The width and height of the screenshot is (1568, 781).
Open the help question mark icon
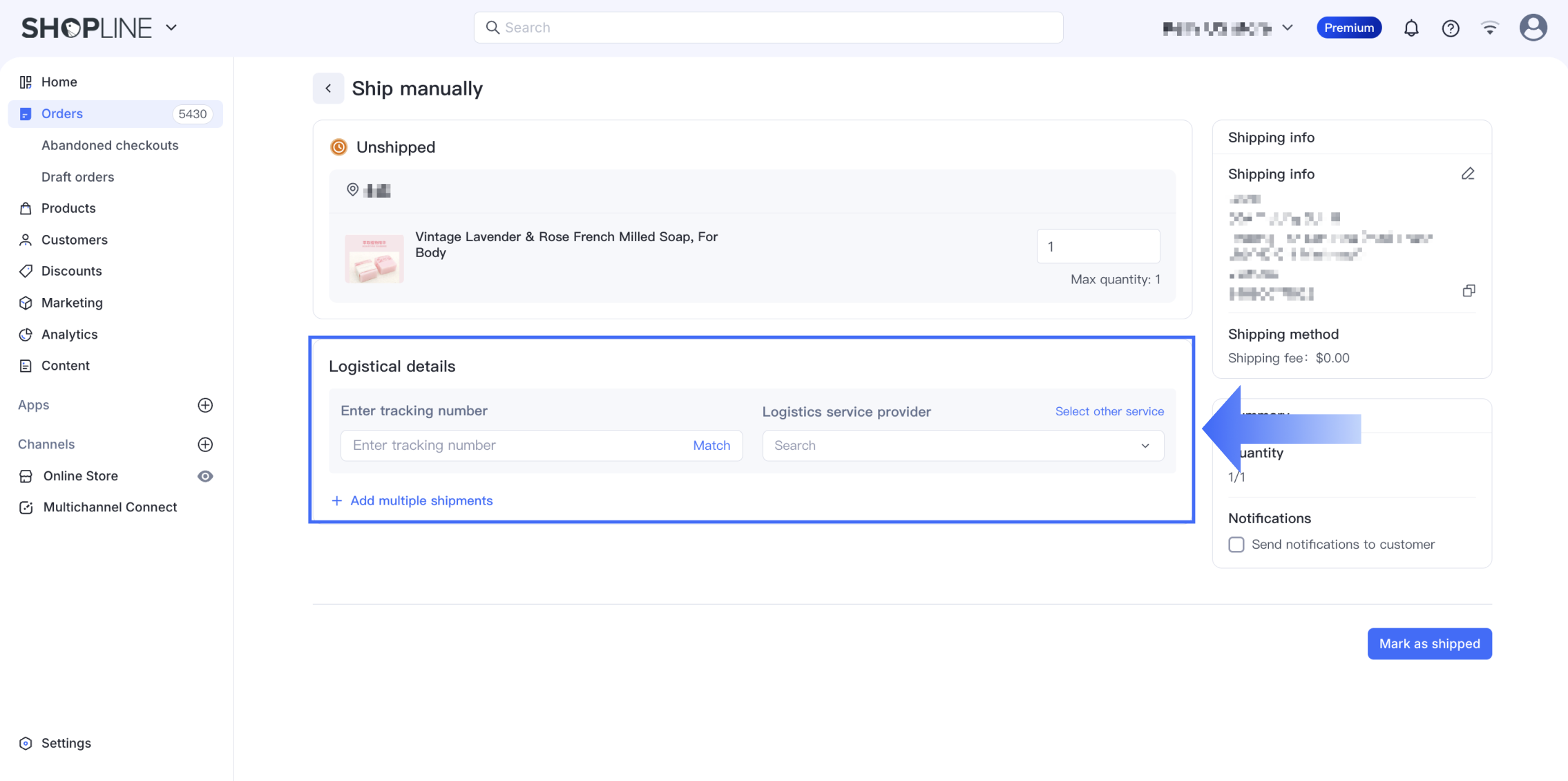1451,28
